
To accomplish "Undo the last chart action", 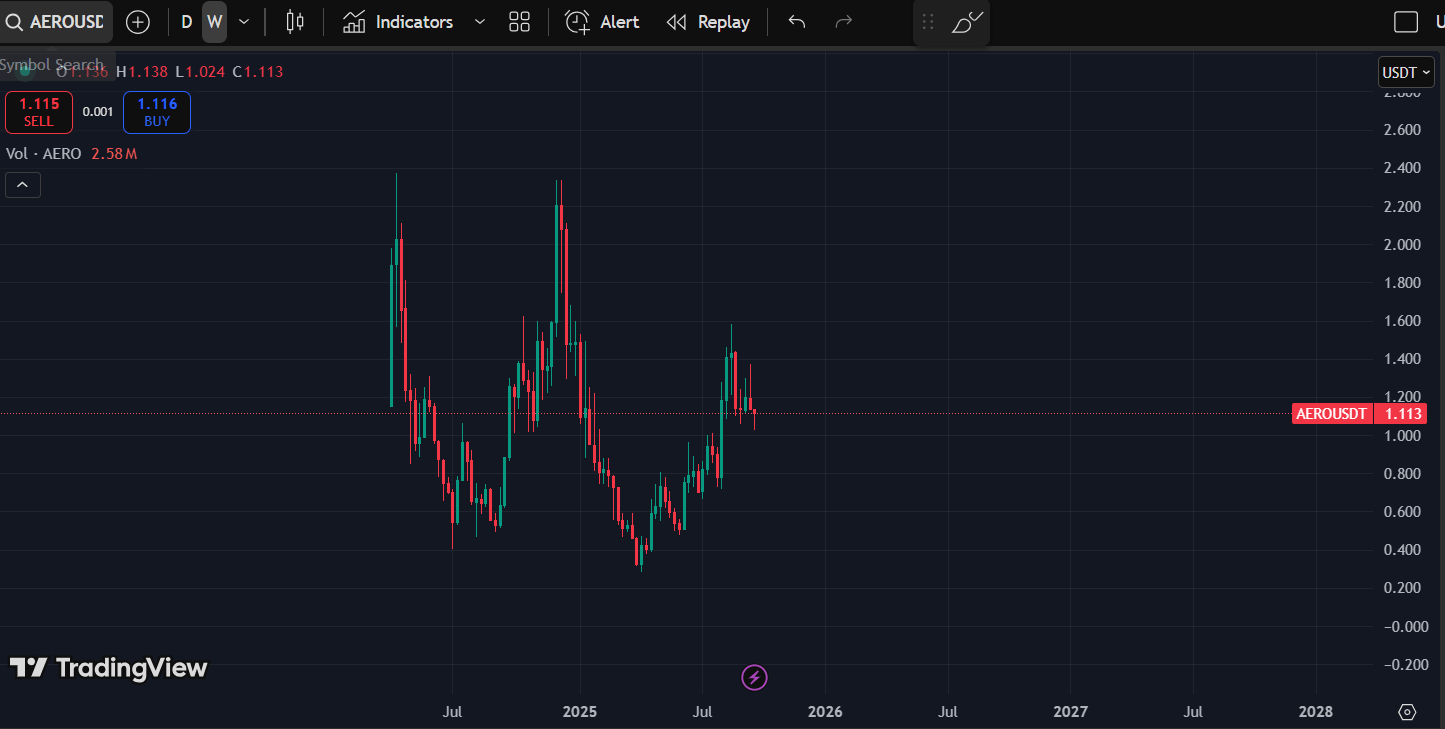I will click(797, 22).
